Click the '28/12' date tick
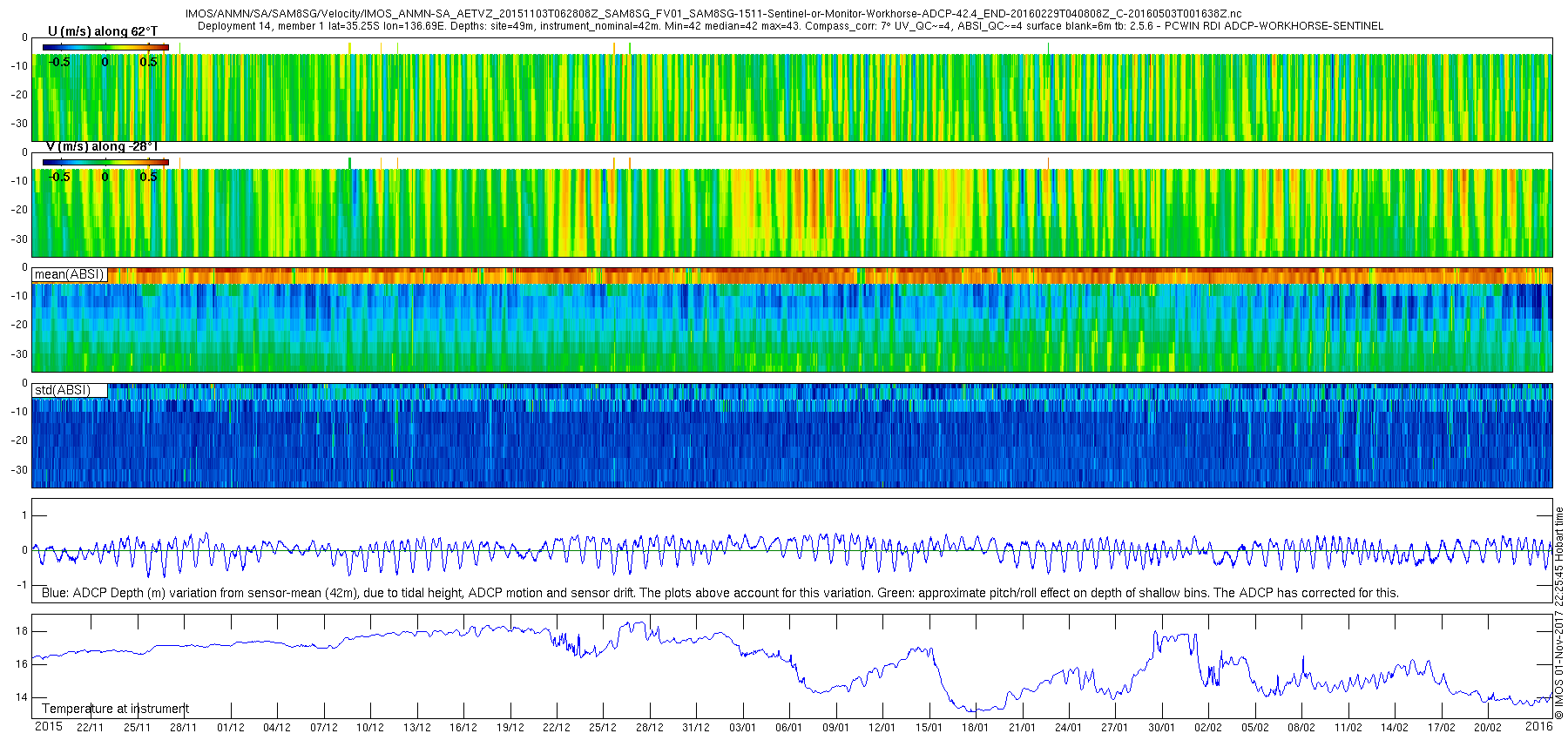This screenshot has height=740, width=1568. tap(650, 728)
